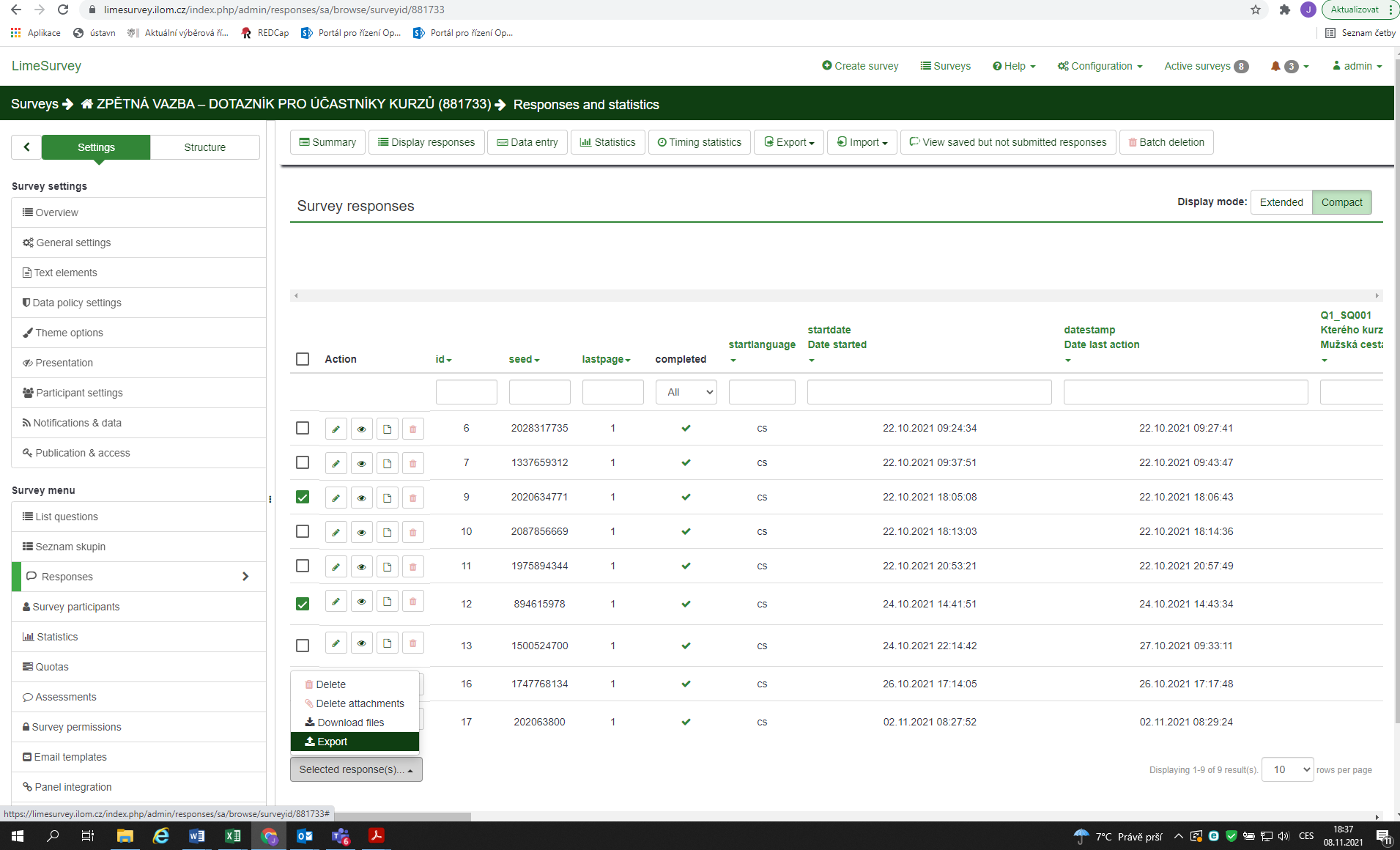Viewport: 1400px width, 850px height.
Task: Expand the Configuration menu
Action: (x=1100, y=66)
